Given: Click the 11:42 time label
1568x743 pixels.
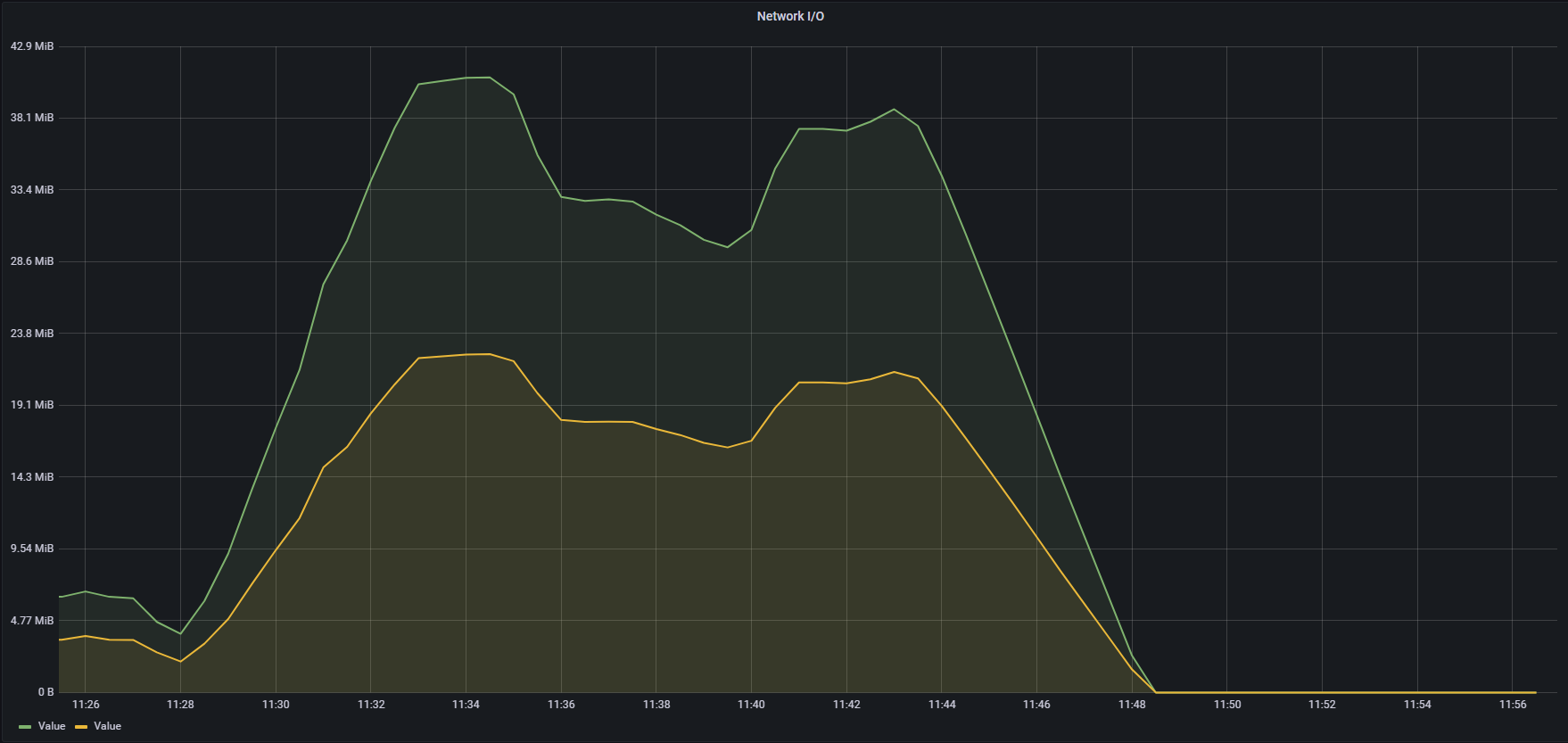Looking at the screenshot, I should coord(846,705).
